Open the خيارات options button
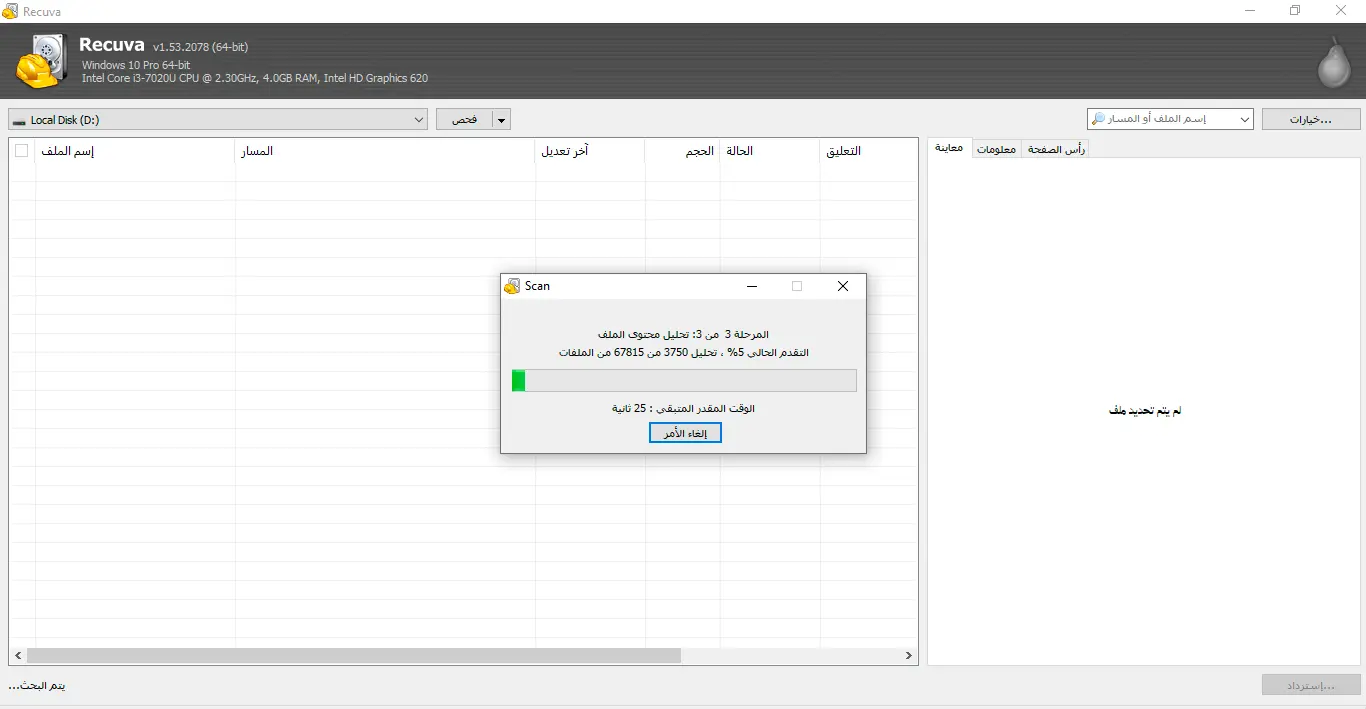This screenshot has height=709, width=1366. pyautogui.click(x=1310, y=119)
